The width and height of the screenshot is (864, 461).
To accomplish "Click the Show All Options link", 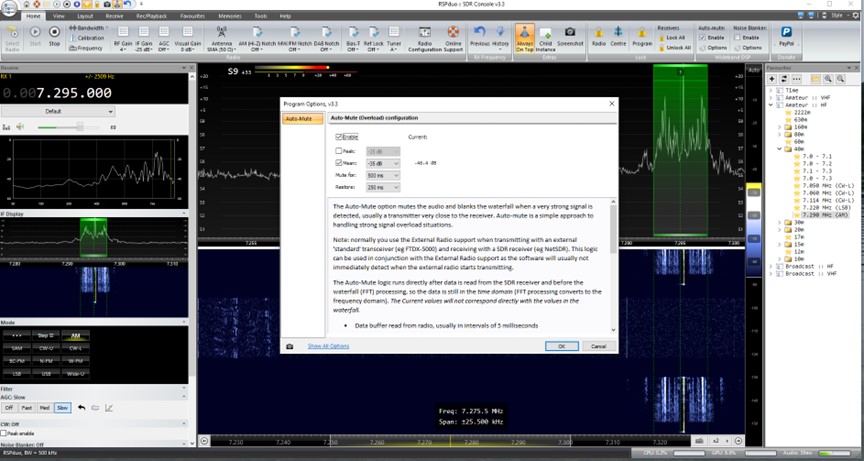I will [328, 346].
